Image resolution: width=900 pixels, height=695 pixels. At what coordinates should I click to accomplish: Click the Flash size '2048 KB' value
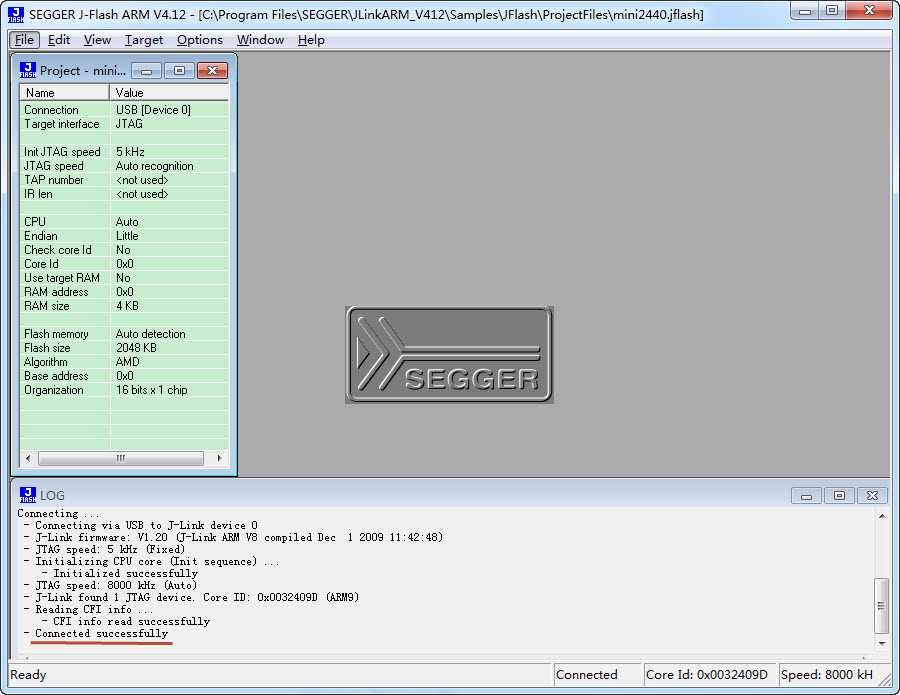point(136,348)
